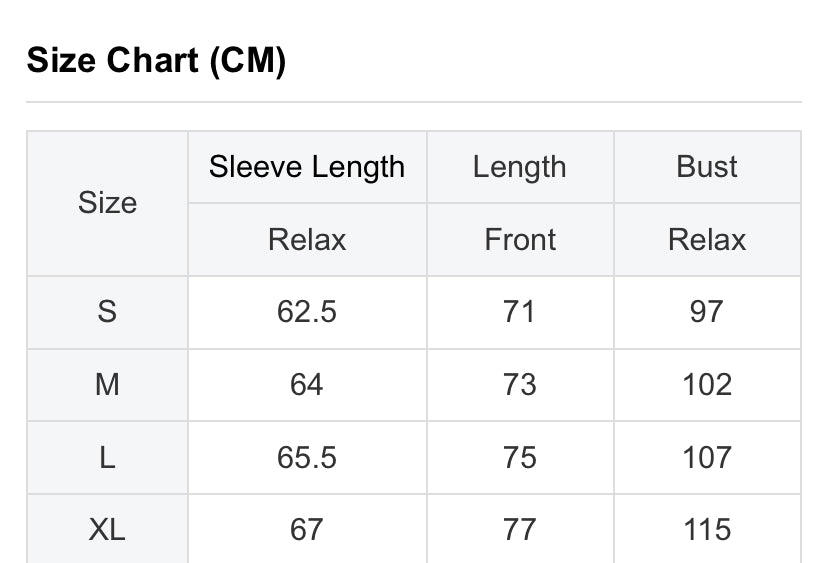Select Relax subheader under Bust
The height and width of the screenshot is (563, 828).
coord(707,240)
